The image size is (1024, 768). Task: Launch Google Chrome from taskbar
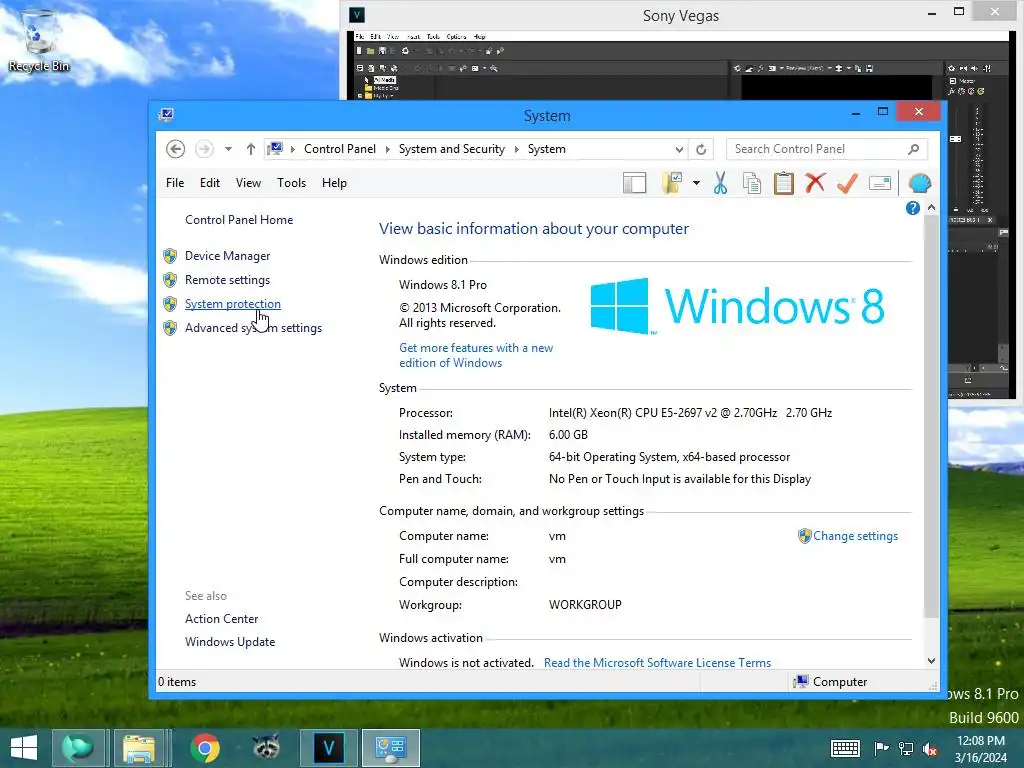[204, 748]
